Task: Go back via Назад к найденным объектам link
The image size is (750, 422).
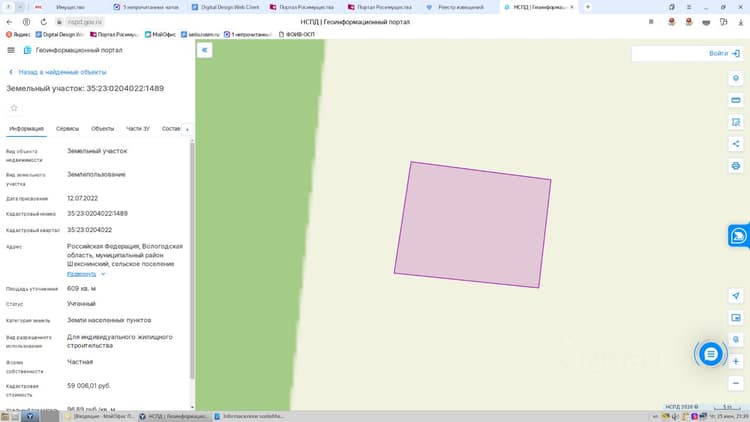Action: click(x=58, y=72)
